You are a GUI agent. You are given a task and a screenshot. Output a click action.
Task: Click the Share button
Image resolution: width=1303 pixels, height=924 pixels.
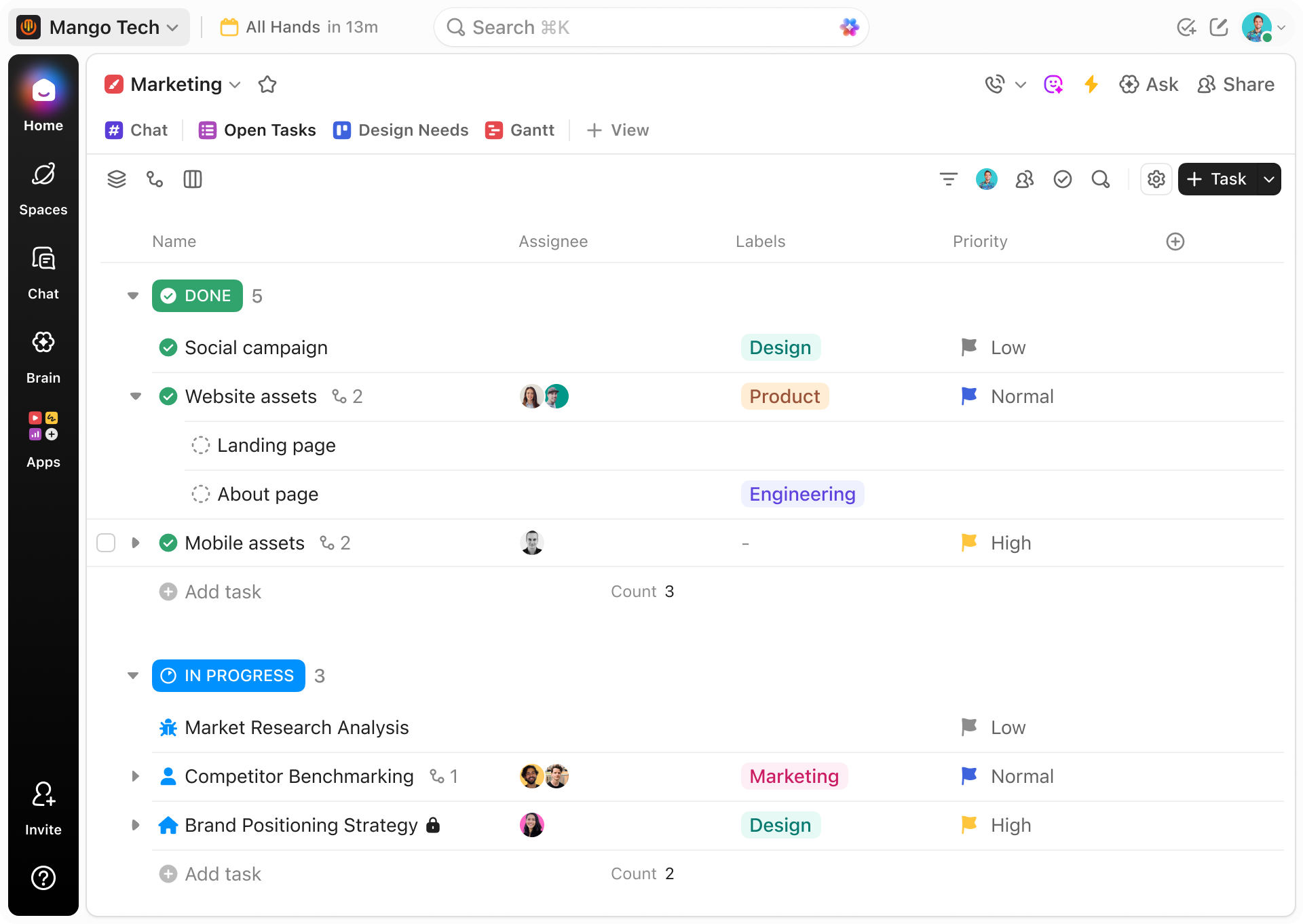click(1235, 84)
